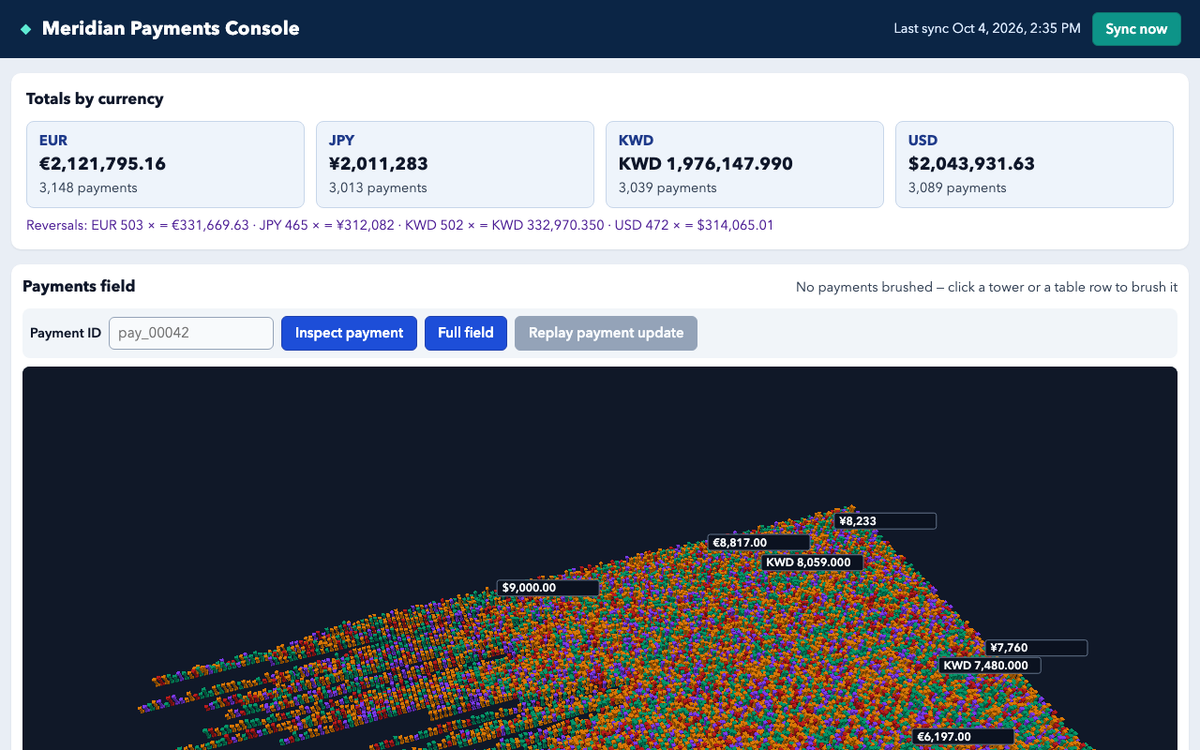Viewport: 1200px width, 750px height.
Task: Select the KWD totals card
Action: (x=745, y=165)
